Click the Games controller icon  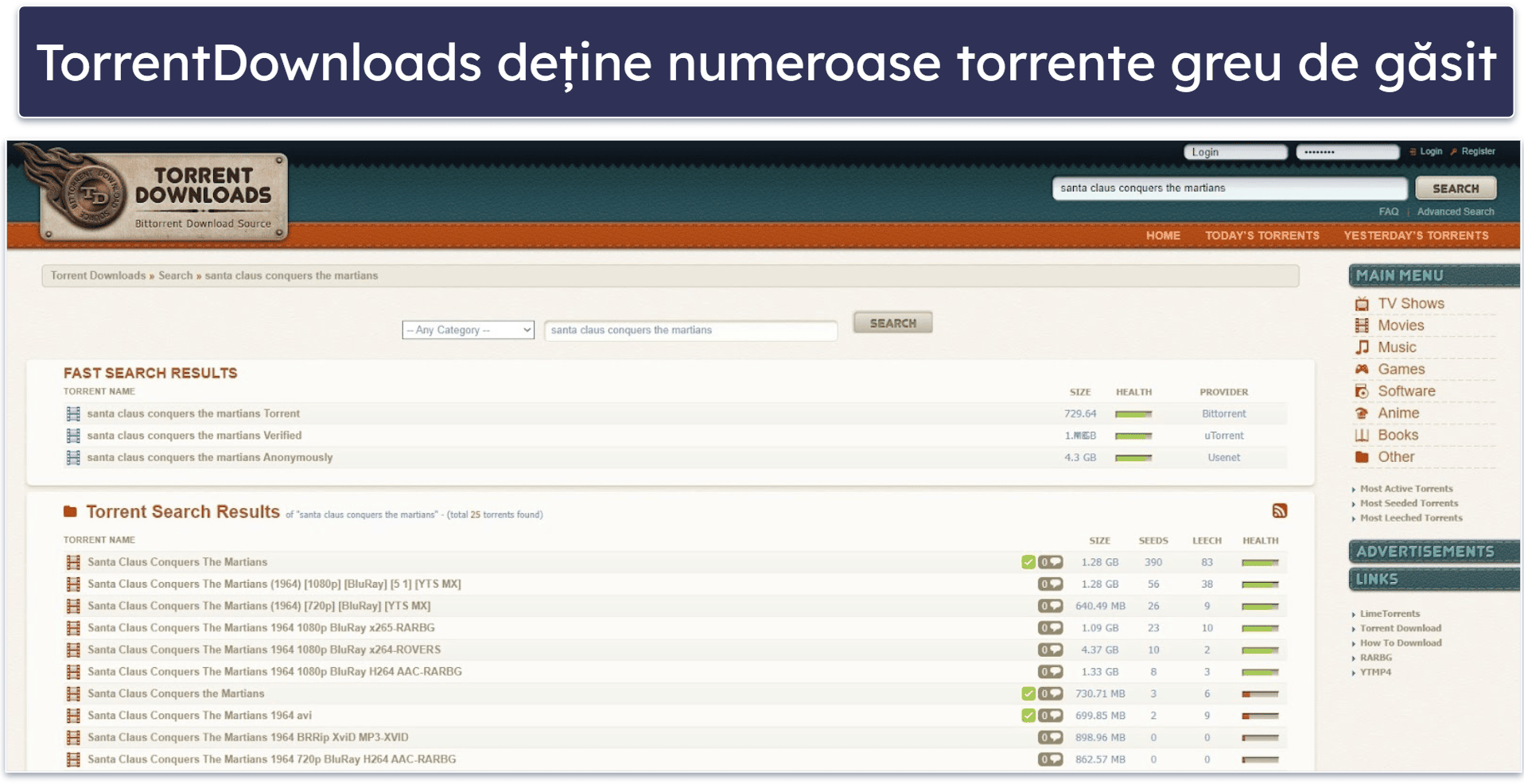[x=1362, y=369]
